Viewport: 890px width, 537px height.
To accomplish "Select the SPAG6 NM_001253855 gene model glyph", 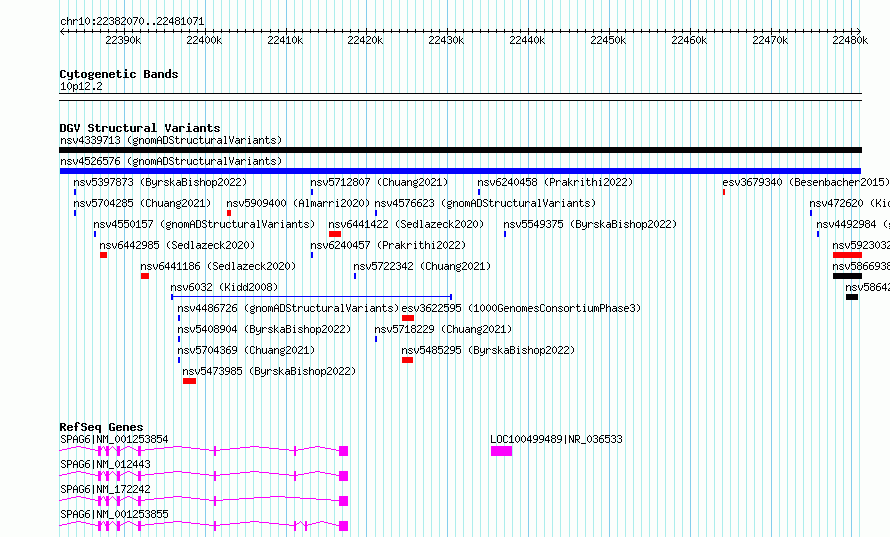I will 204,526.
